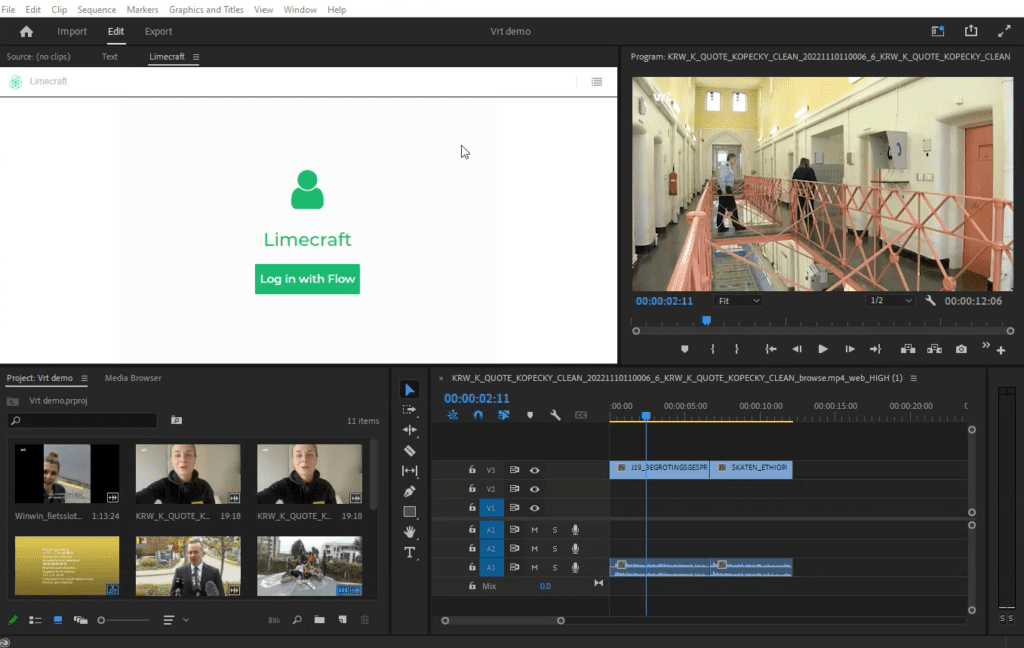Open sort icons dropdown arrow
The image size is (1024, 648).
pyautogui.click(x=185, y=620)
